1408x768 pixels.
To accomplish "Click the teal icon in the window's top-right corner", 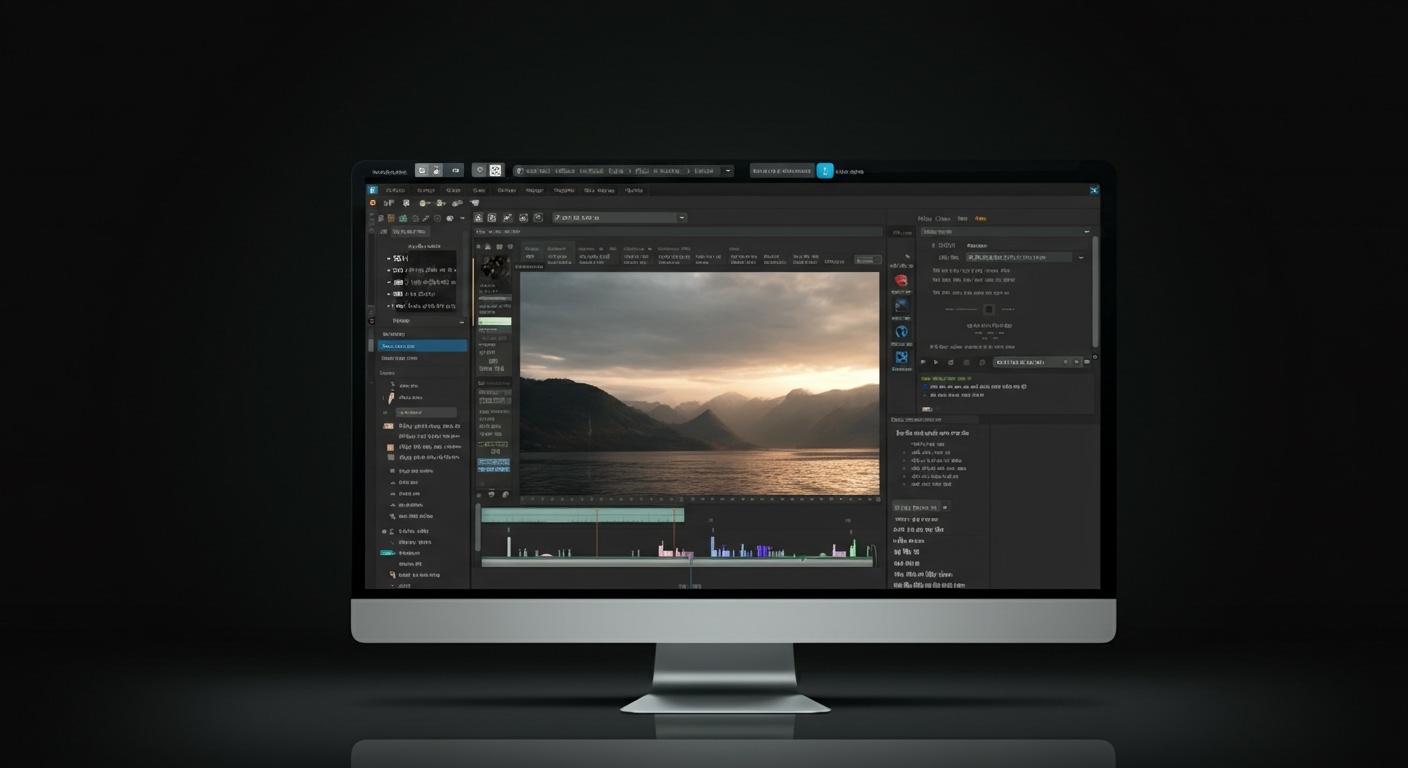I will coord(1094,189).
